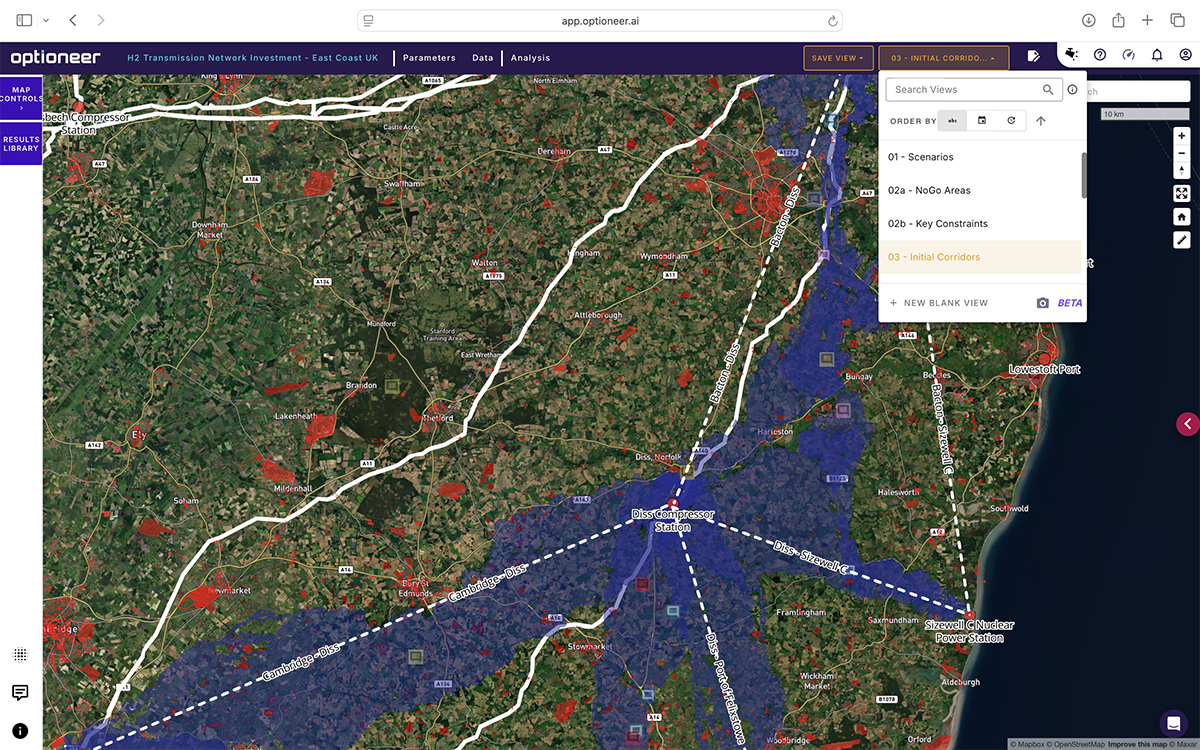The image size is (1200, 750).
Task: Open the support chat widget bottom right
Action: (1173, 723)
